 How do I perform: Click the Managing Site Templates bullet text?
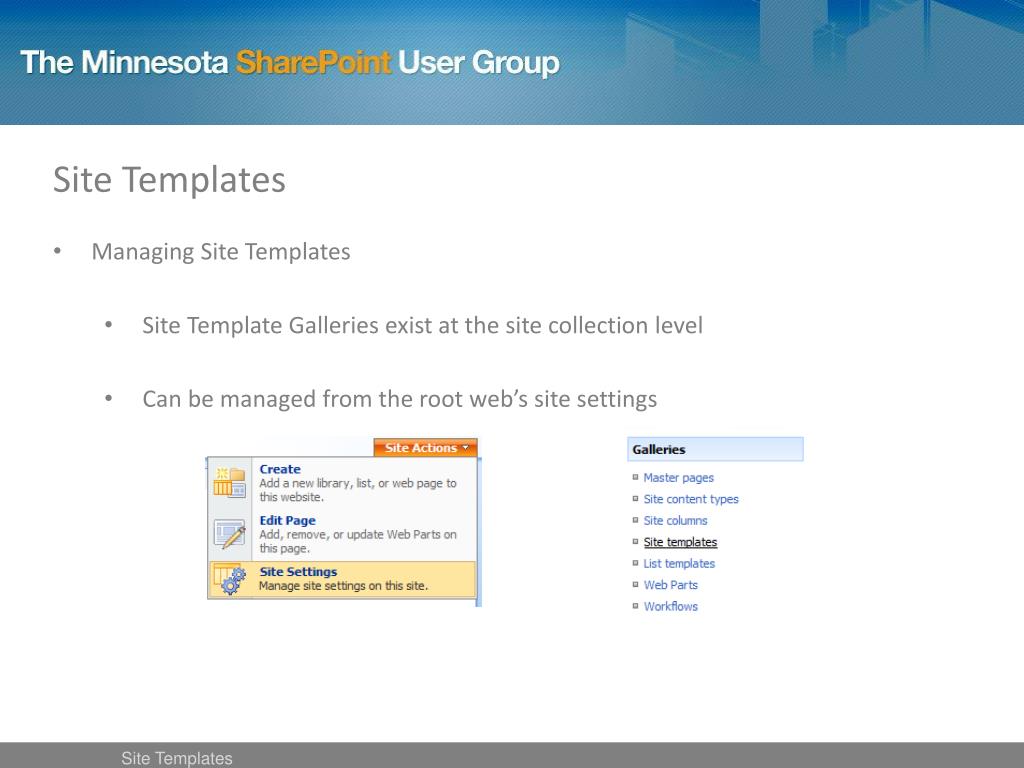coord(221,251)
